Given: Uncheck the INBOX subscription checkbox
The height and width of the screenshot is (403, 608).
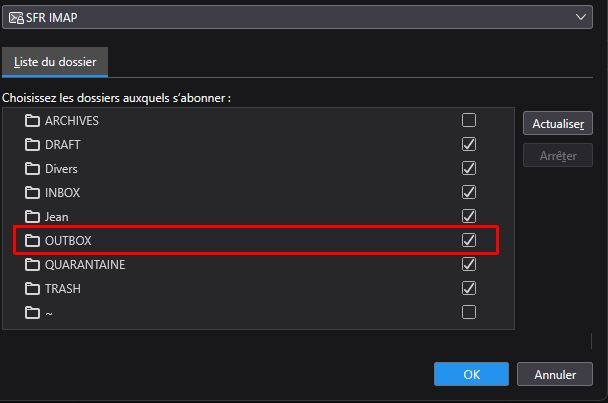Looking at the screenshot, I should click(x=469, y=193).
